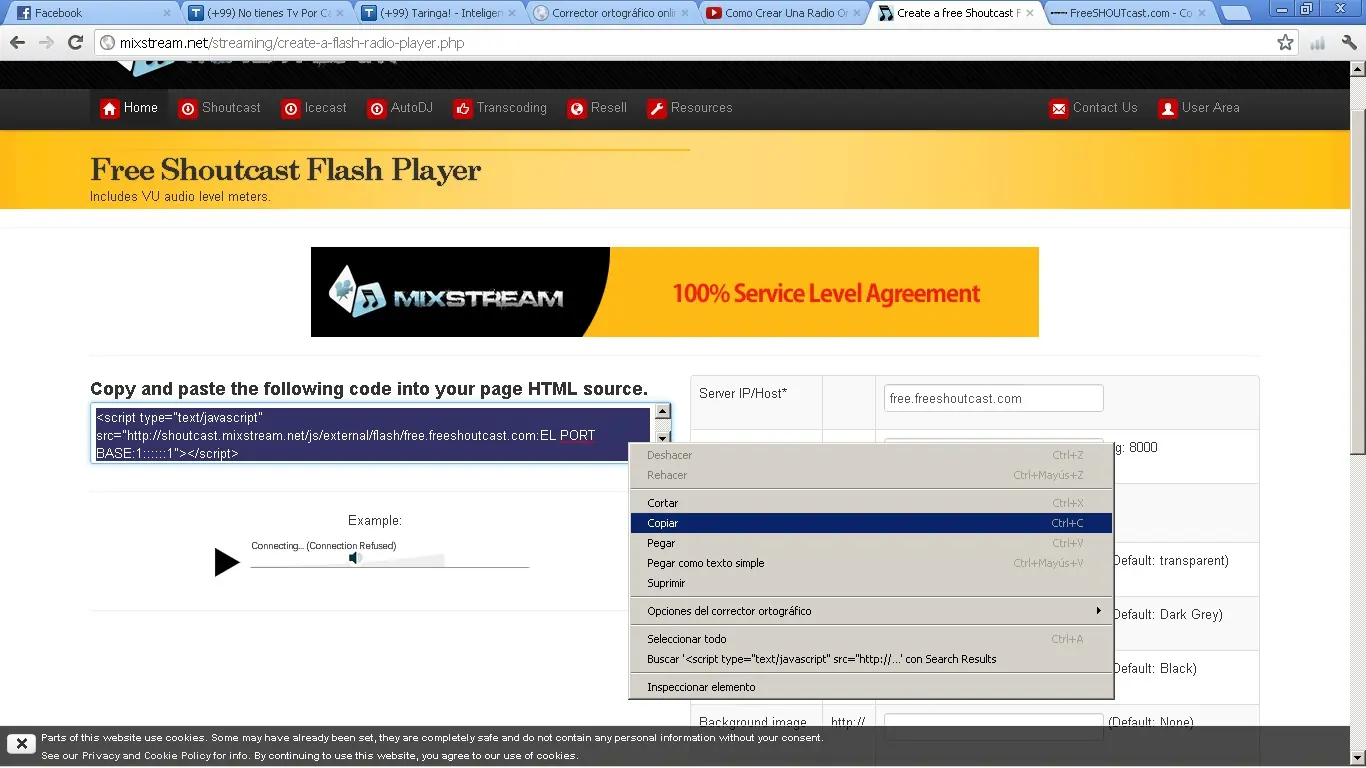Screen dimensions: 1366x768
Task: Click the AutoDJ navigation icon
Action: [x=377, y=108]
